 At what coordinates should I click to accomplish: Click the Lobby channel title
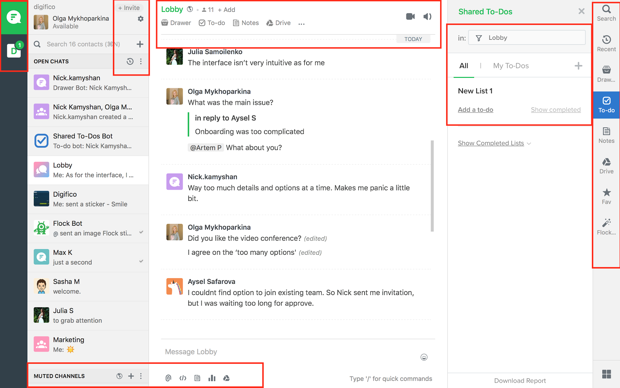pyautogui.click(x=172, y=9)
